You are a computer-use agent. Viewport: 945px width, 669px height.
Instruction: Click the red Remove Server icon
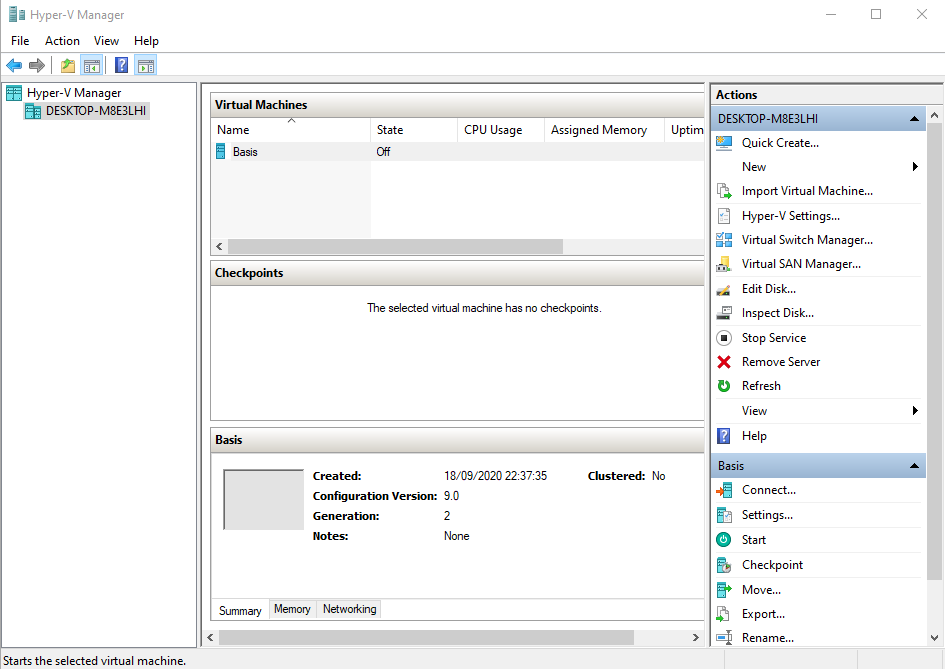point(724,362)
